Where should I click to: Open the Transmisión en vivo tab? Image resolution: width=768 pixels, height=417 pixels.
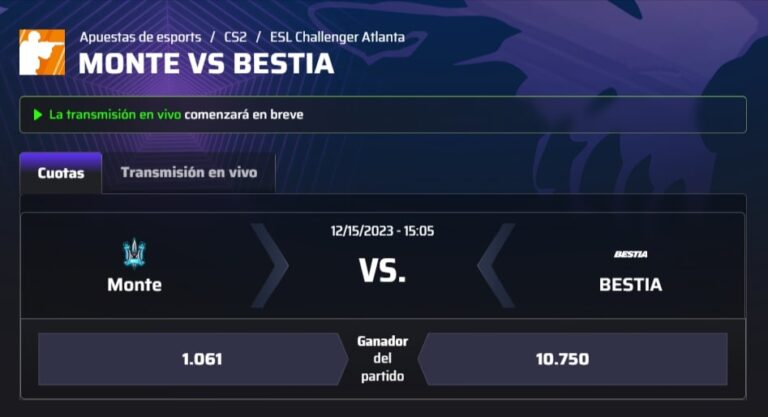click(x=189, y=172)
